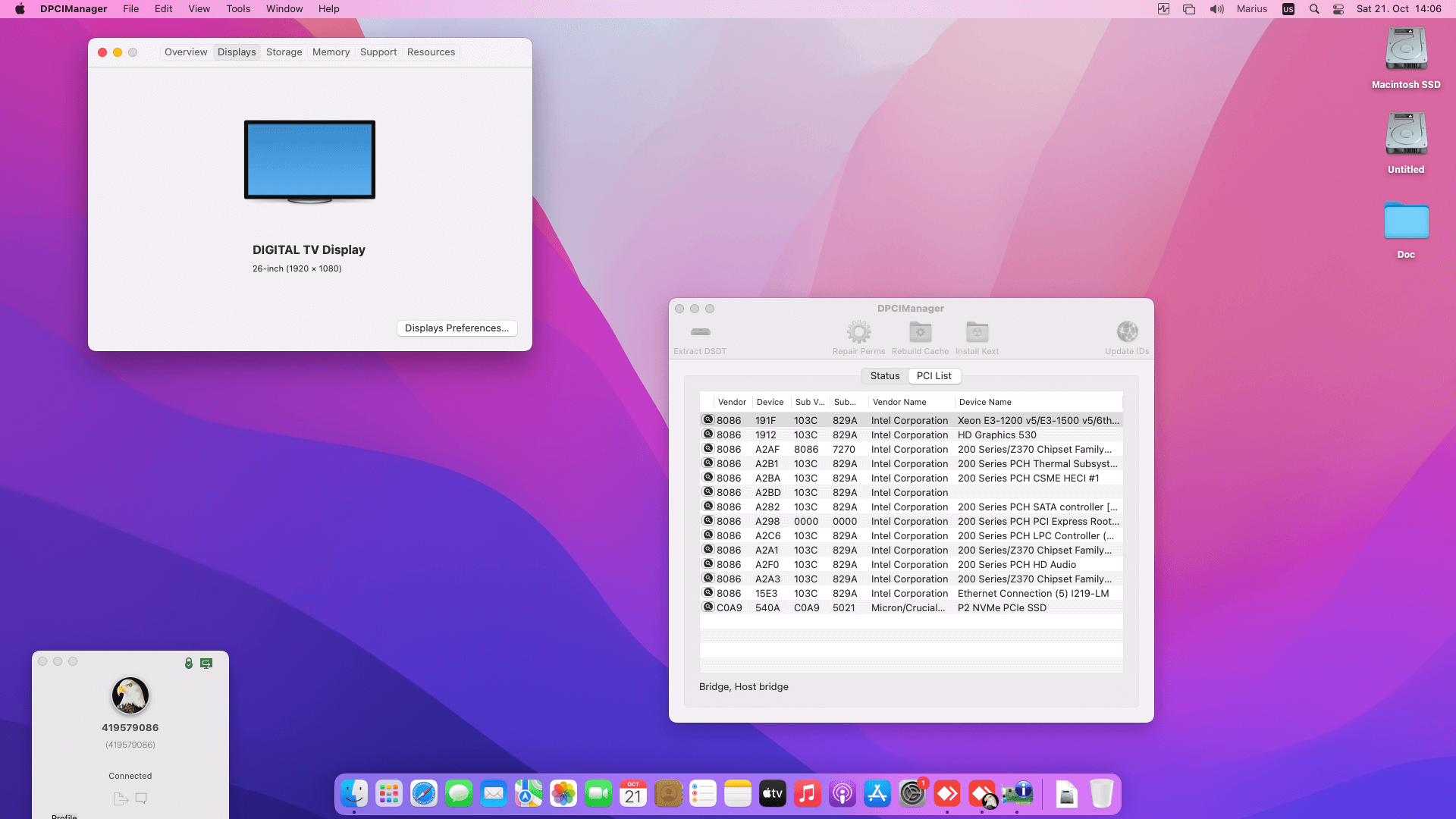Image resolution: width=1456 pixels, height=819 pixels.
Task: Click the green lock security icon
Action: click(x=189, y=663)
